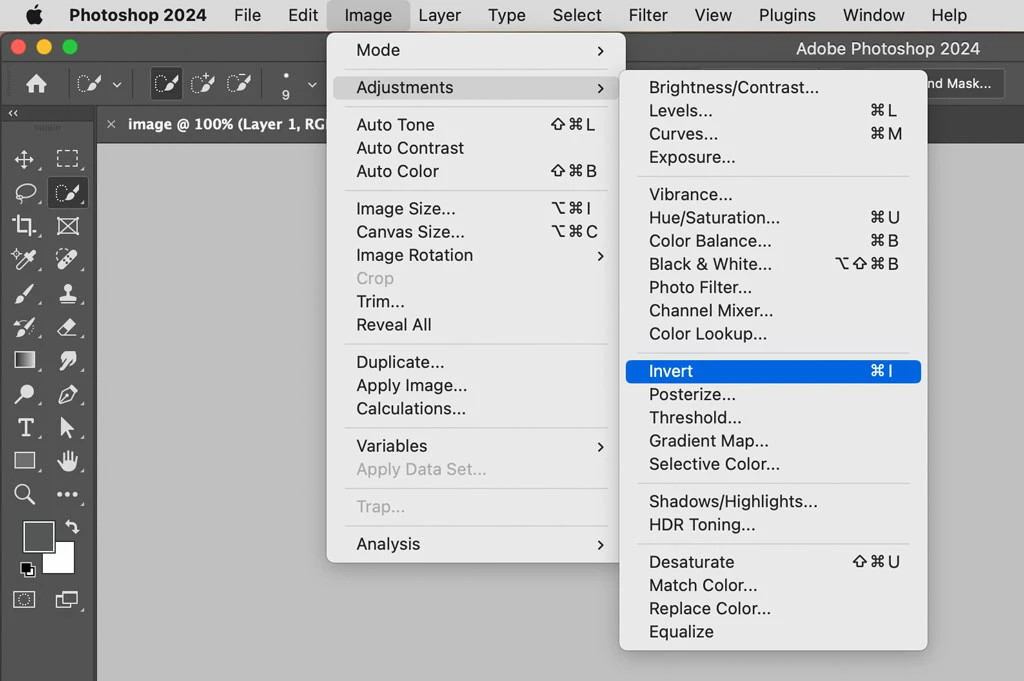Change screen mode icon
Viewport: 1024px width, 681px height.
point(67,599)
